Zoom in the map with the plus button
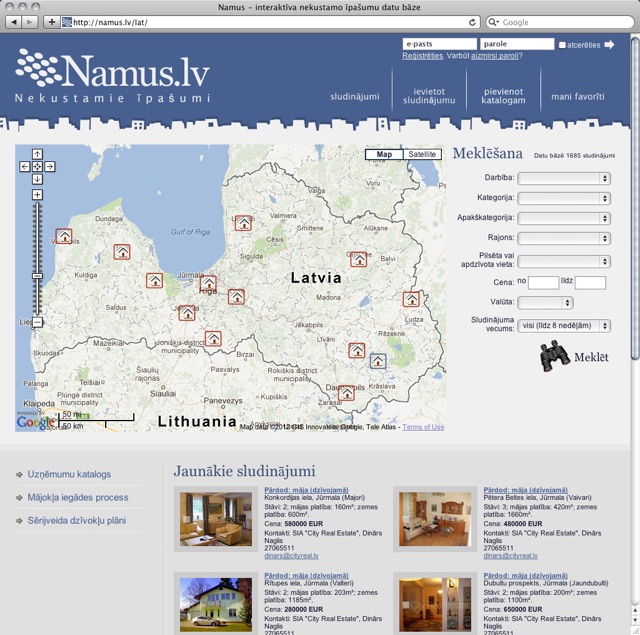 click(x=37, y=195)
